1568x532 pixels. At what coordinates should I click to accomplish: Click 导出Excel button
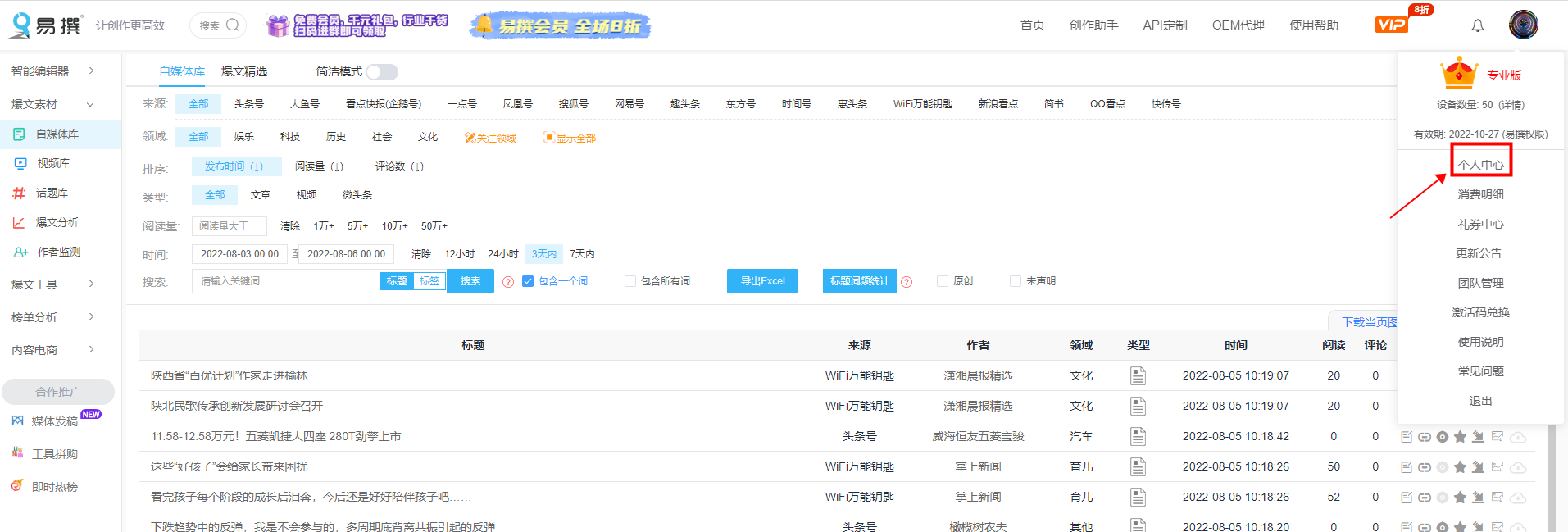762,281
